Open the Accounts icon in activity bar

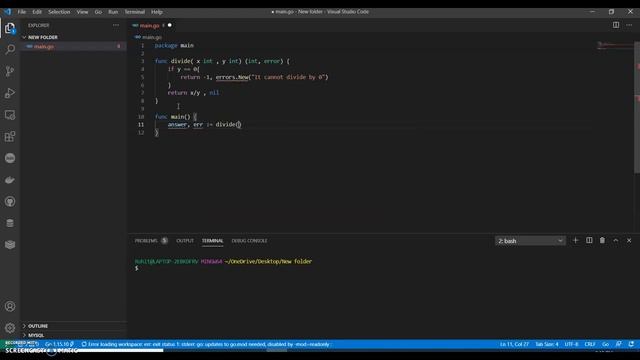(x=10, y=306)
